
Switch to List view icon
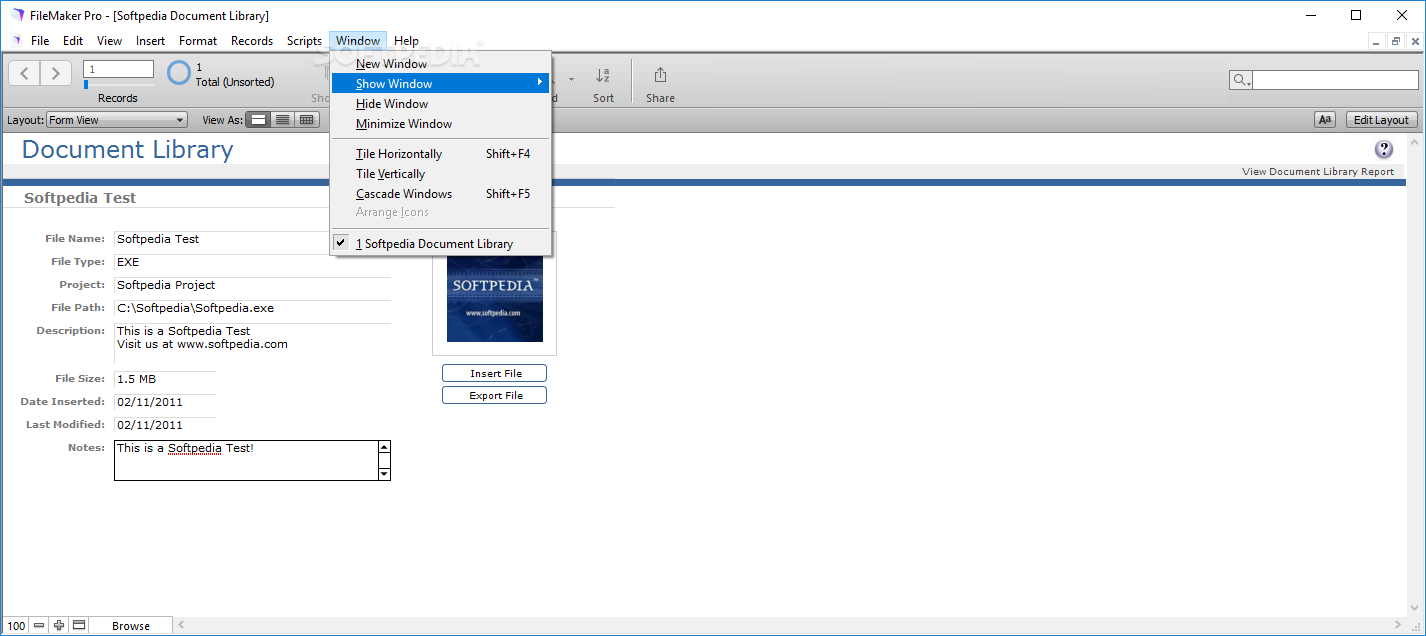(x=283, y=120)
